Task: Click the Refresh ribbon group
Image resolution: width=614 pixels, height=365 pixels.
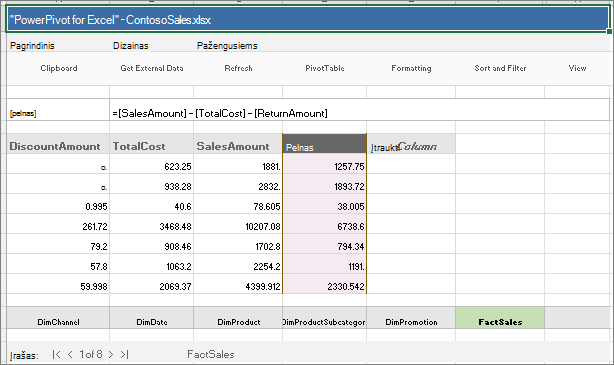Action: pyautogui.click(x=238, y=68)
